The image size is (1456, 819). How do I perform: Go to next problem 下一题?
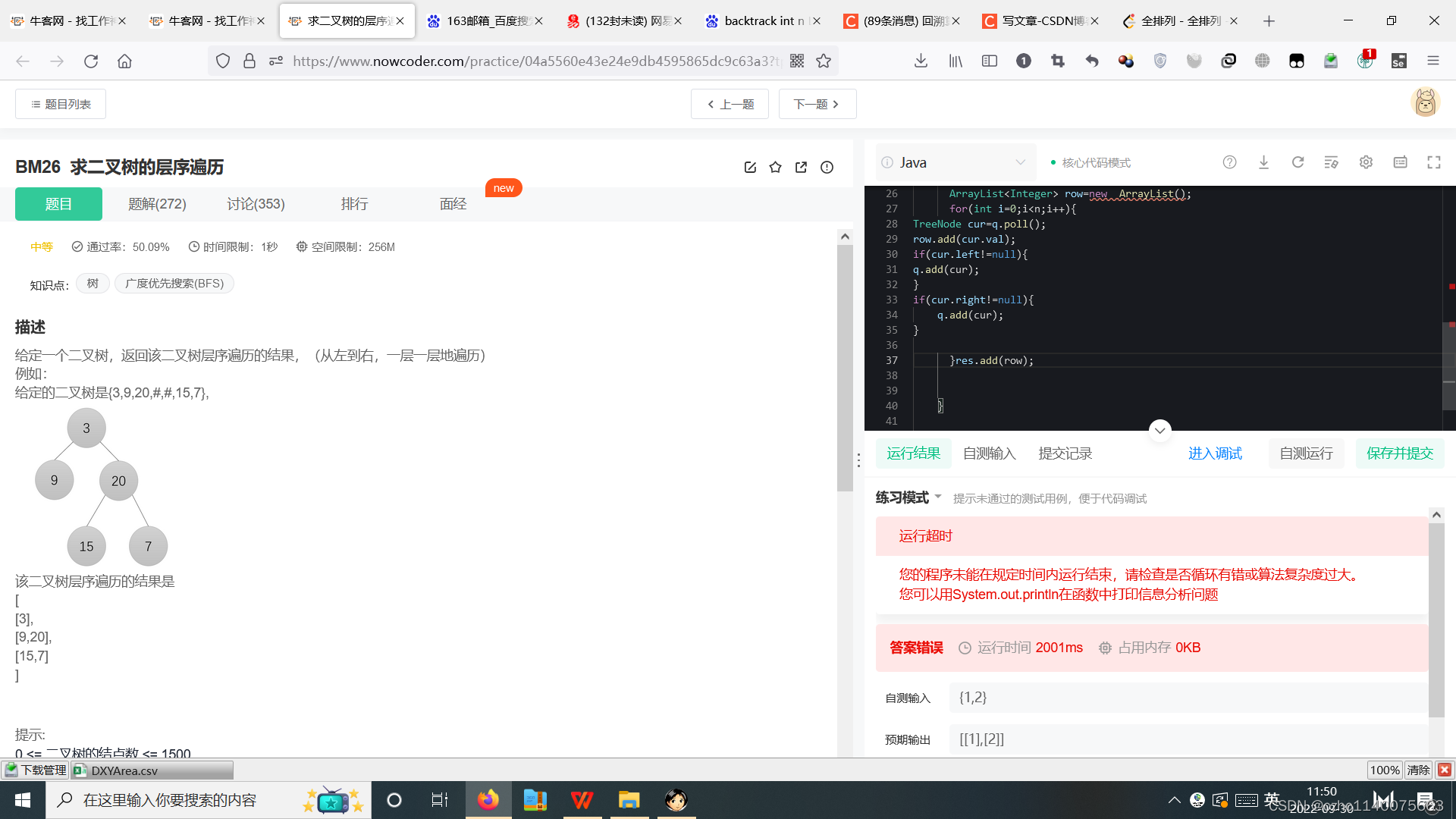tap(817, 104)
